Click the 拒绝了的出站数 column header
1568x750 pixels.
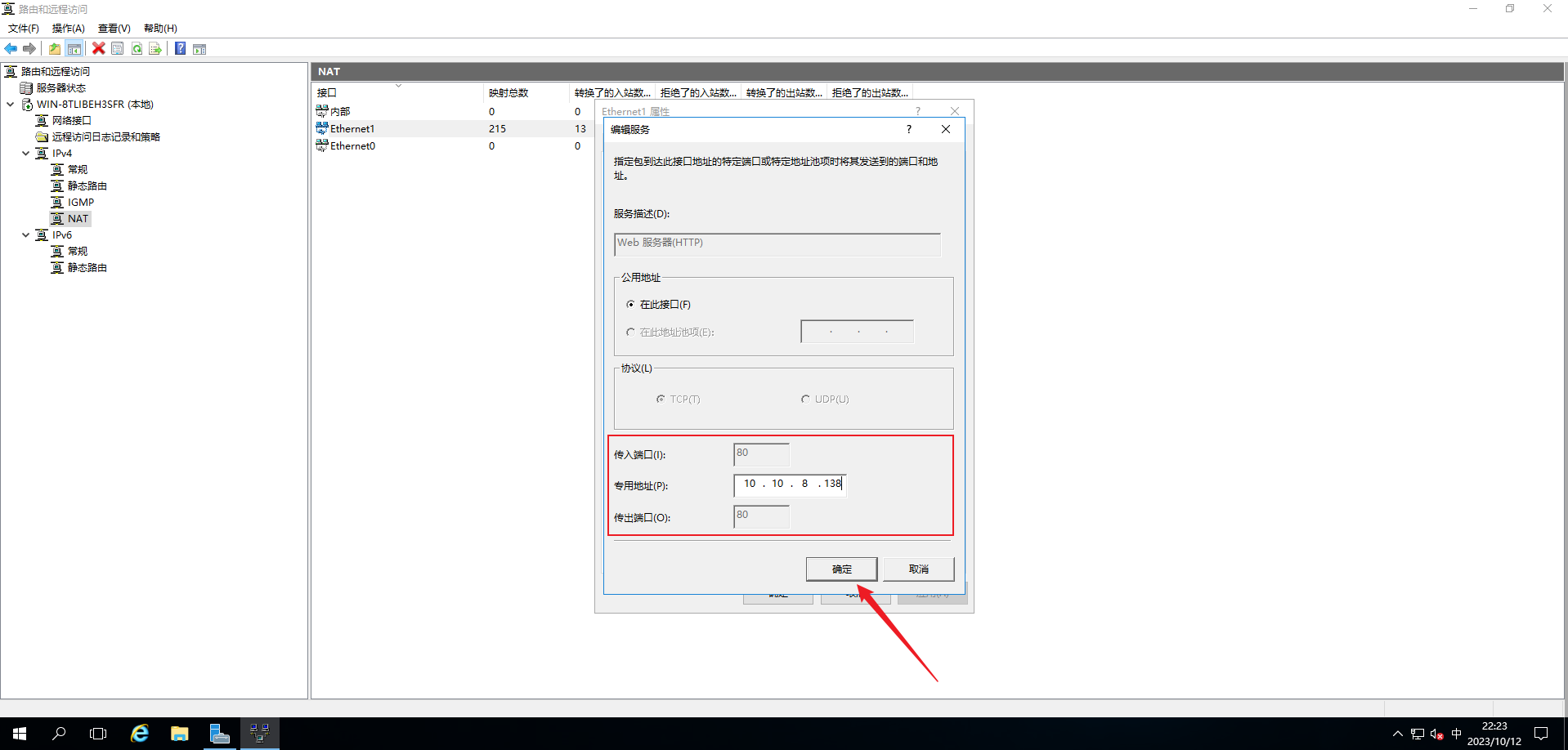coord(870,92)
